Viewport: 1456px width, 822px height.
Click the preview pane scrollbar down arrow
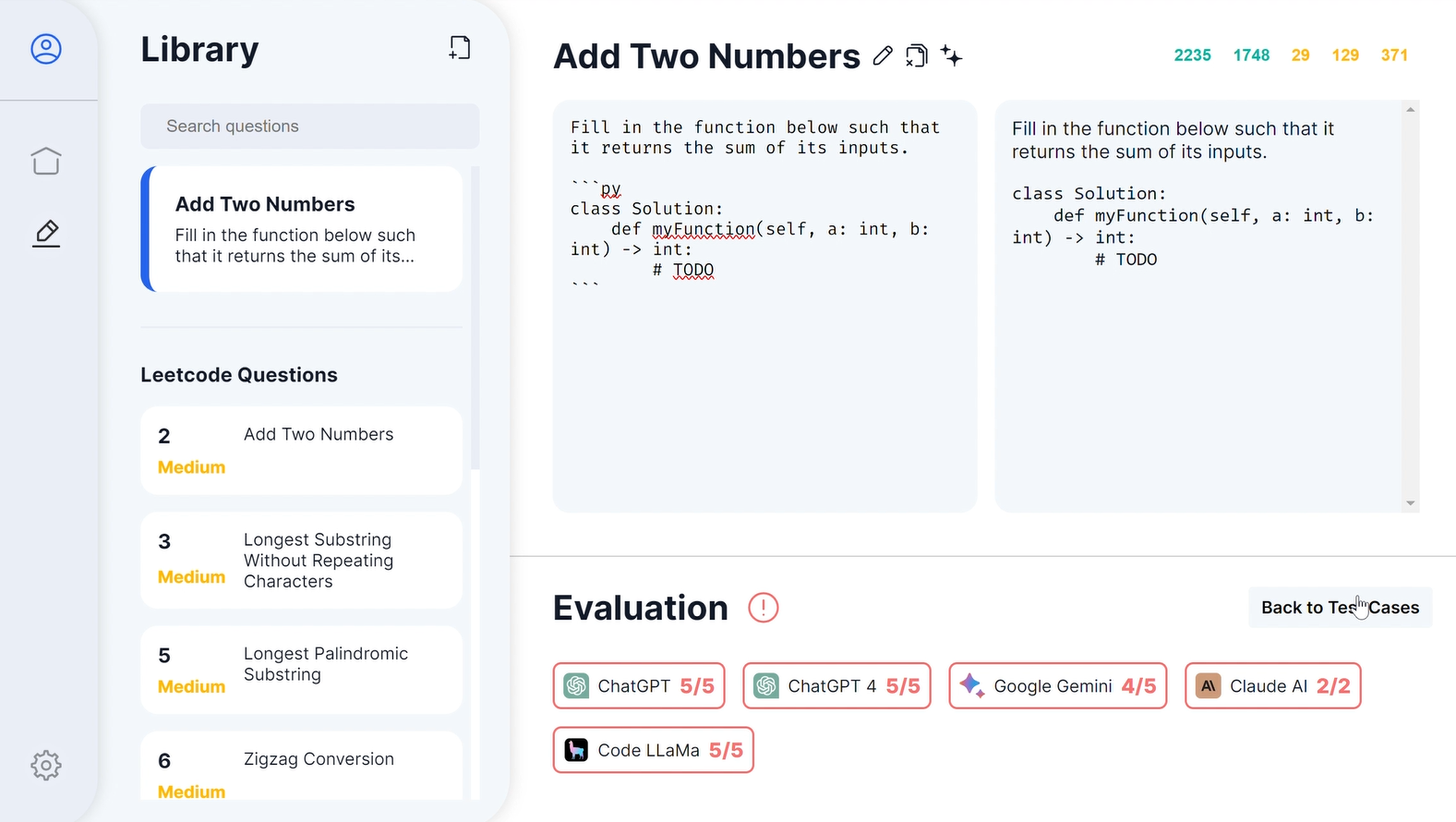click(1411, 503)
